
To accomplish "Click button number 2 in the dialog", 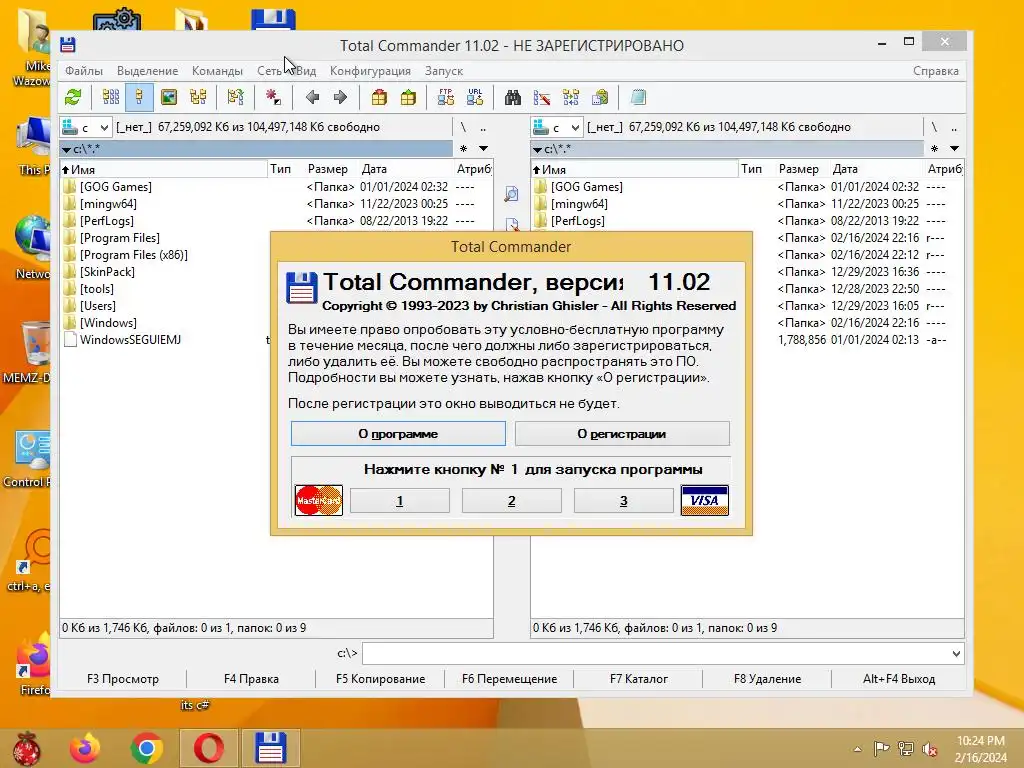I will tap(511, 501).
